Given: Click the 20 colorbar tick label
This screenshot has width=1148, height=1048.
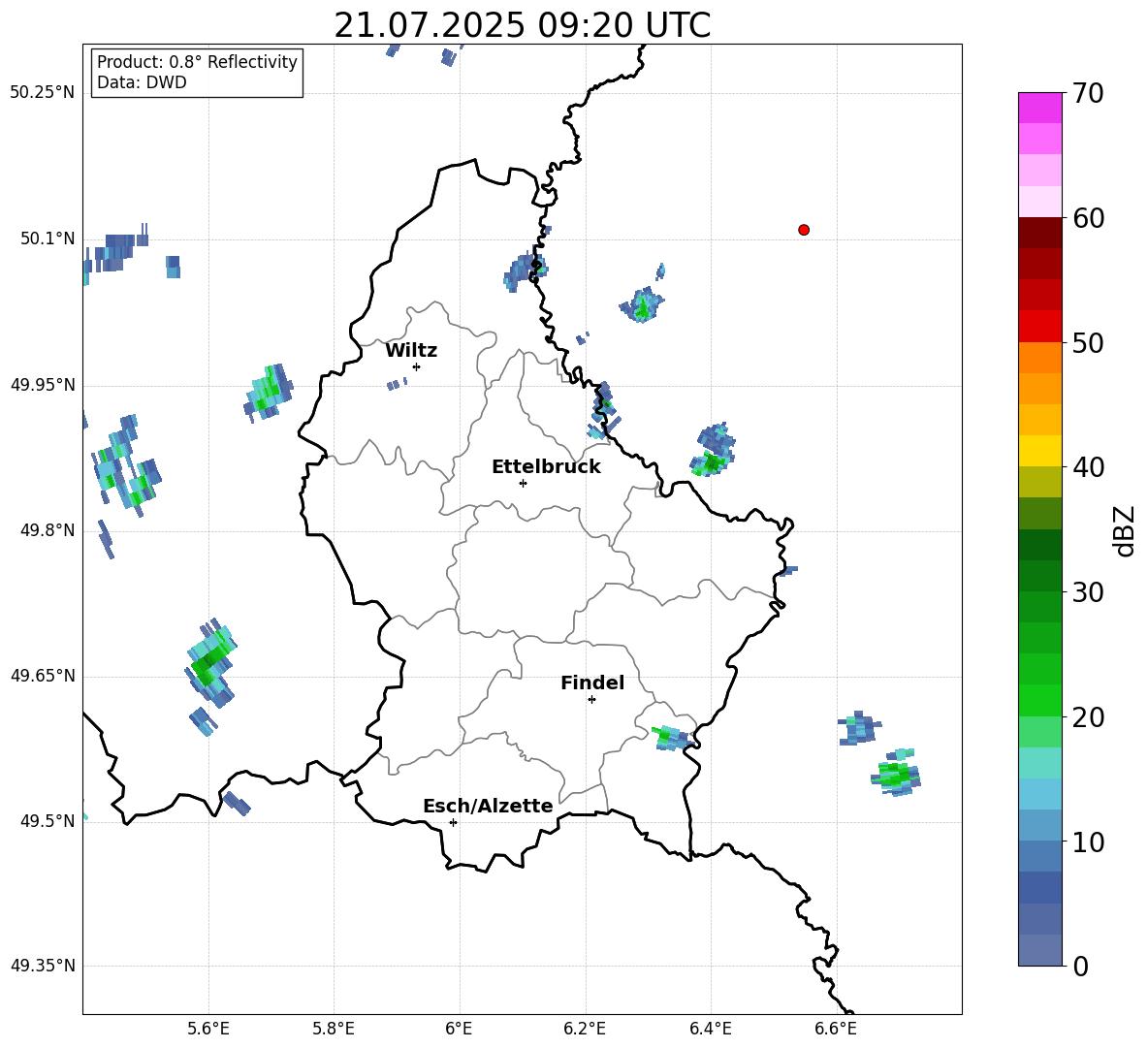Looking at the screenshot, I should 1088,717.
